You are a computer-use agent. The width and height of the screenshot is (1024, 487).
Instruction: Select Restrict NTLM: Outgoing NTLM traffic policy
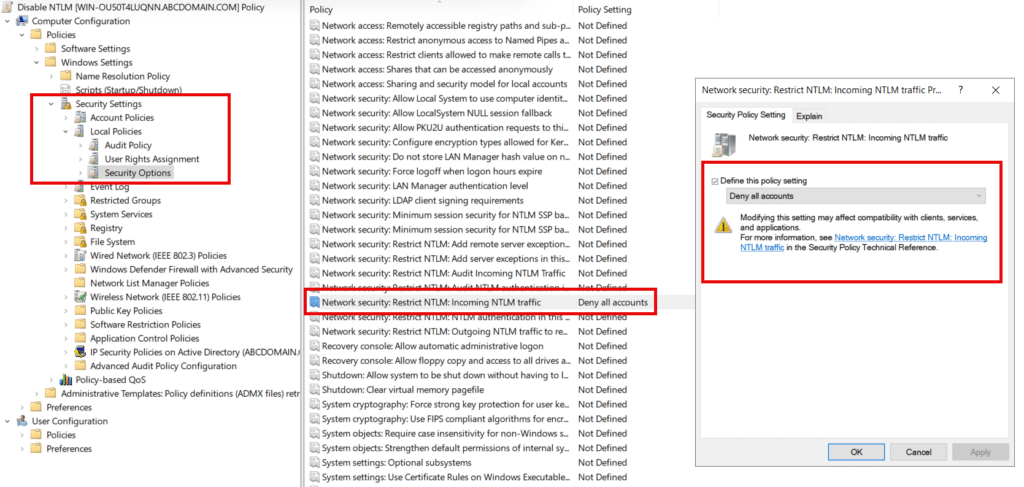coord(447,332)
